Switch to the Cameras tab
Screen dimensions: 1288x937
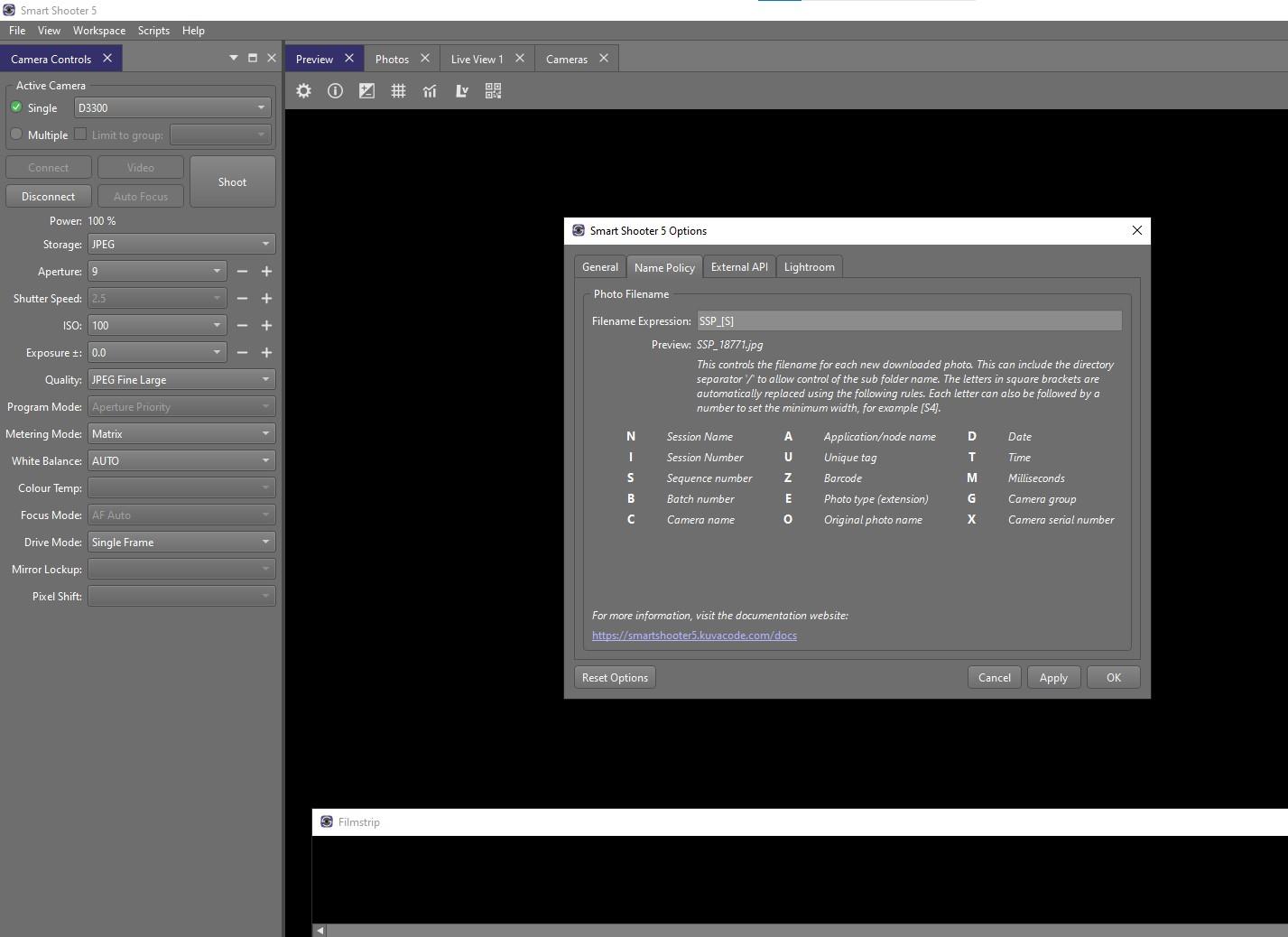point(567,59)
